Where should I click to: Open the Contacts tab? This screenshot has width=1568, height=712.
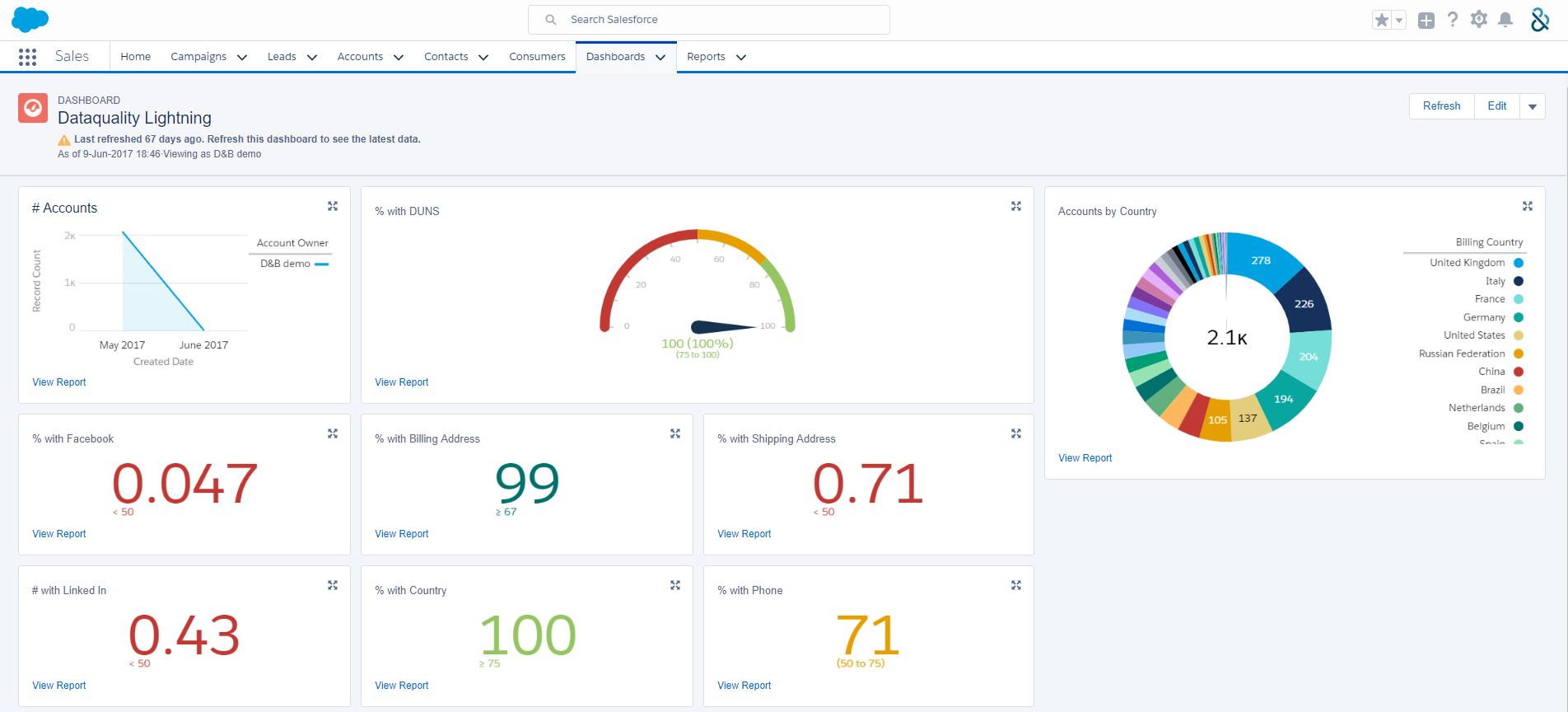pos(446,57)
